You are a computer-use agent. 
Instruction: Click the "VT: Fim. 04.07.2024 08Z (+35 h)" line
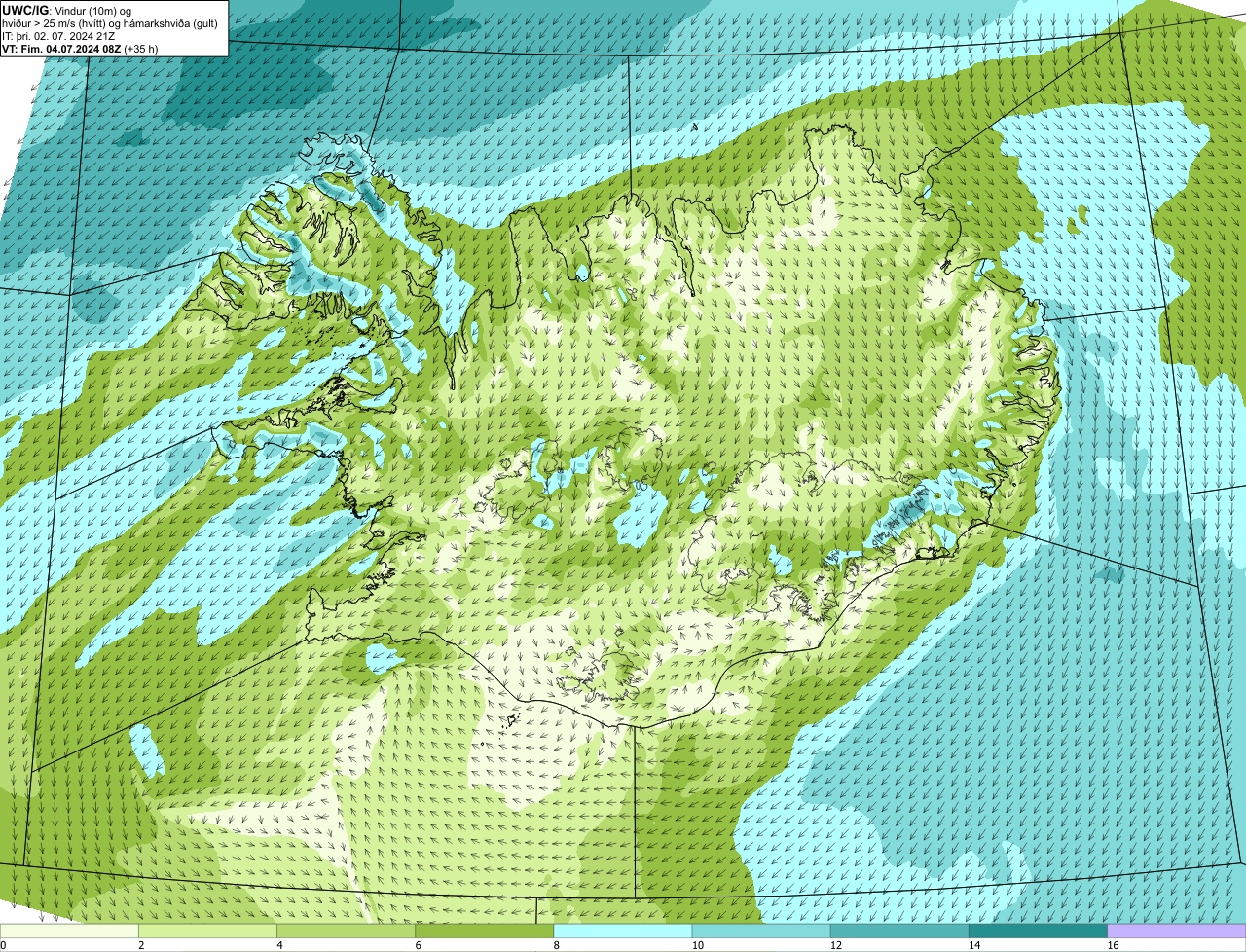tap(80, 48)
